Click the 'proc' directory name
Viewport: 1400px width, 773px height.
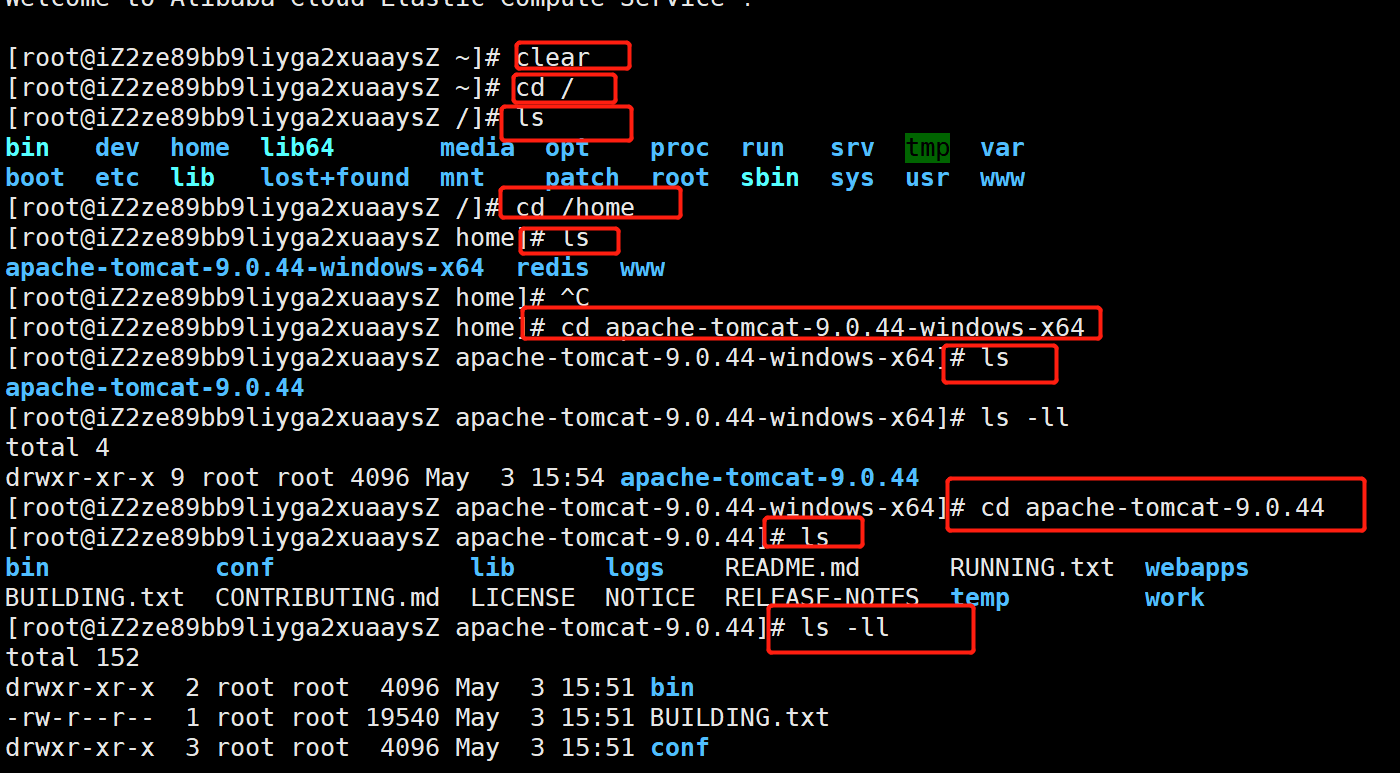coord(680,148)
